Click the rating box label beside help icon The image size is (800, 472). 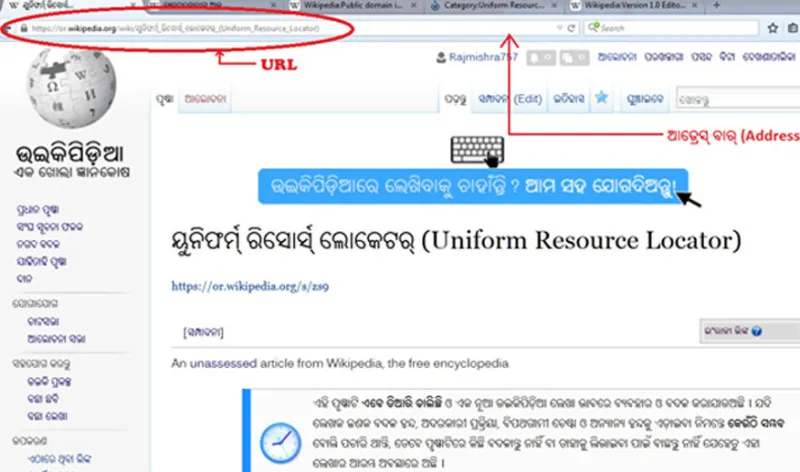click(726, 331)
